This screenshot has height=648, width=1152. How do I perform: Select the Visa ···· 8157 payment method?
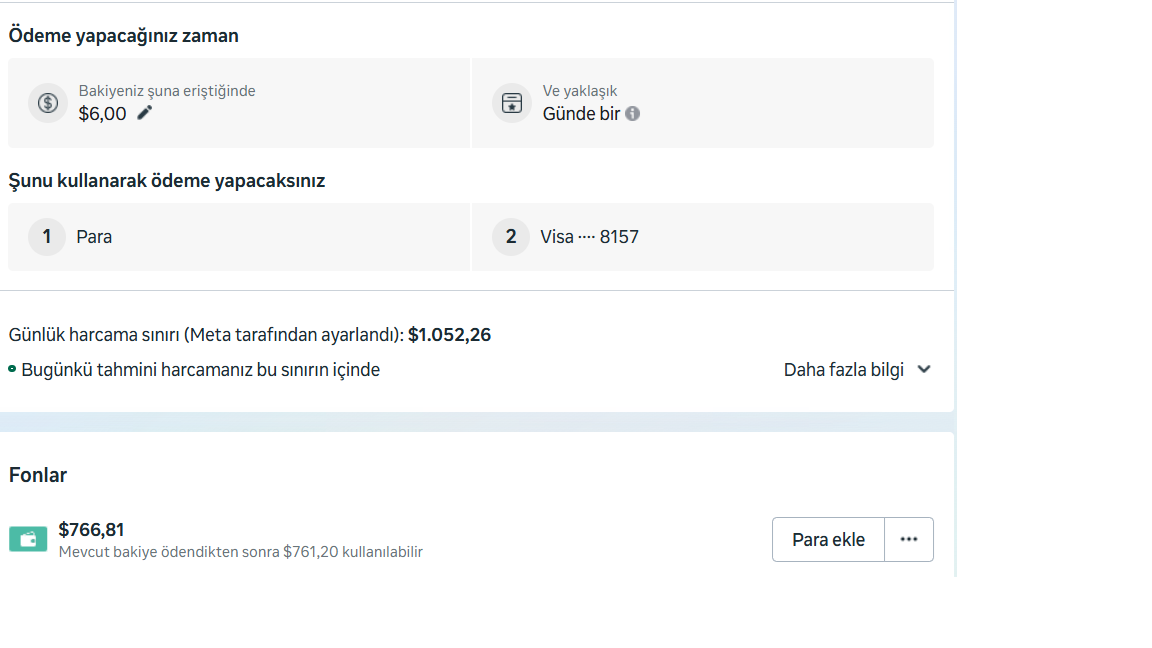pyautogui.click(x=589, y=237)
